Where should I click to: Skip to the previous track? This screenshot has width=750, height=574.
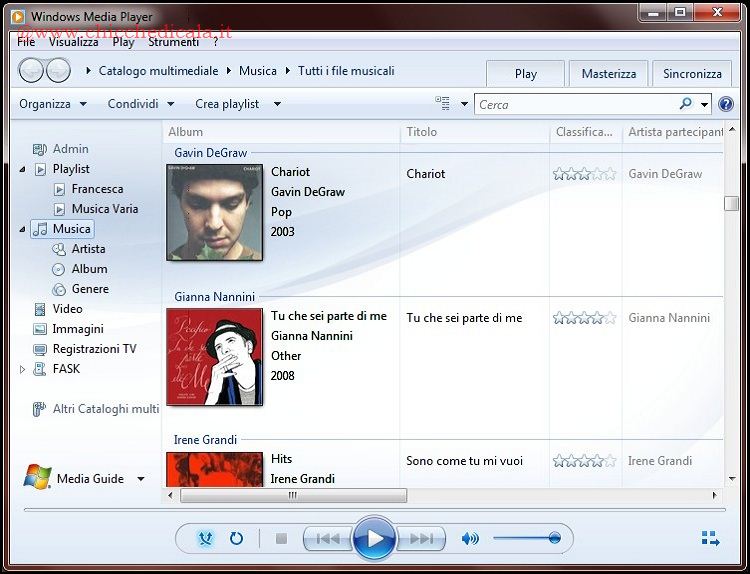327,539
